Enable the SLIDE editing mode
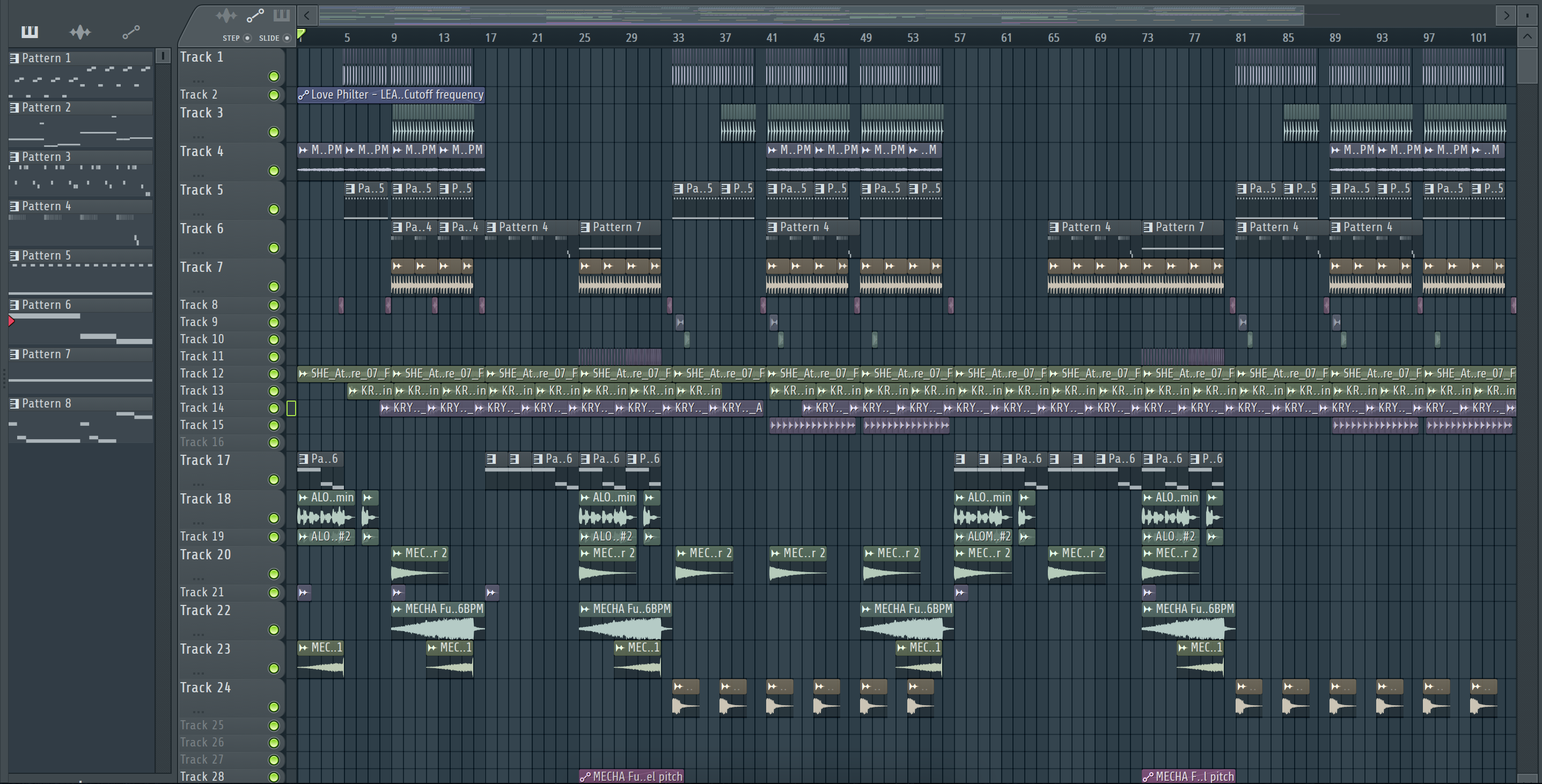This screenshot has height=784, width=1542. pyautogui.click(x=287, y=38)
